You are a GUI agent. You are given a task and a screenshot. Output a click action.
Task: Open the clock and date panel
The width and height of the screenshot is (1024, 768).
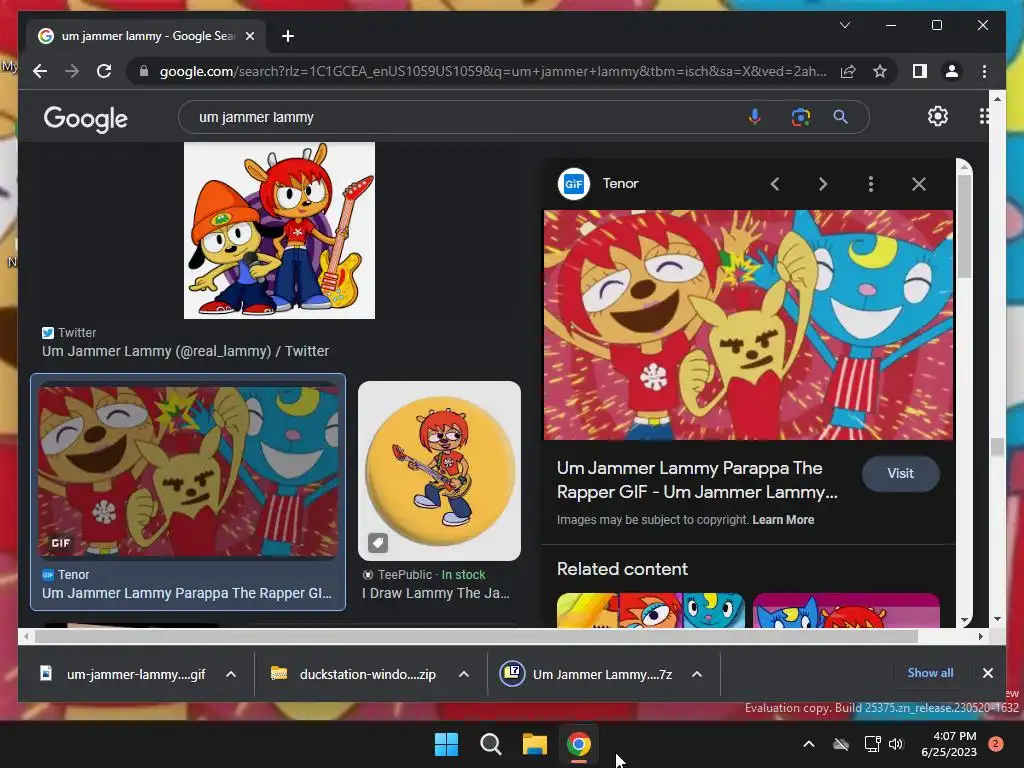pyautogui.click(x=949, y=744)
